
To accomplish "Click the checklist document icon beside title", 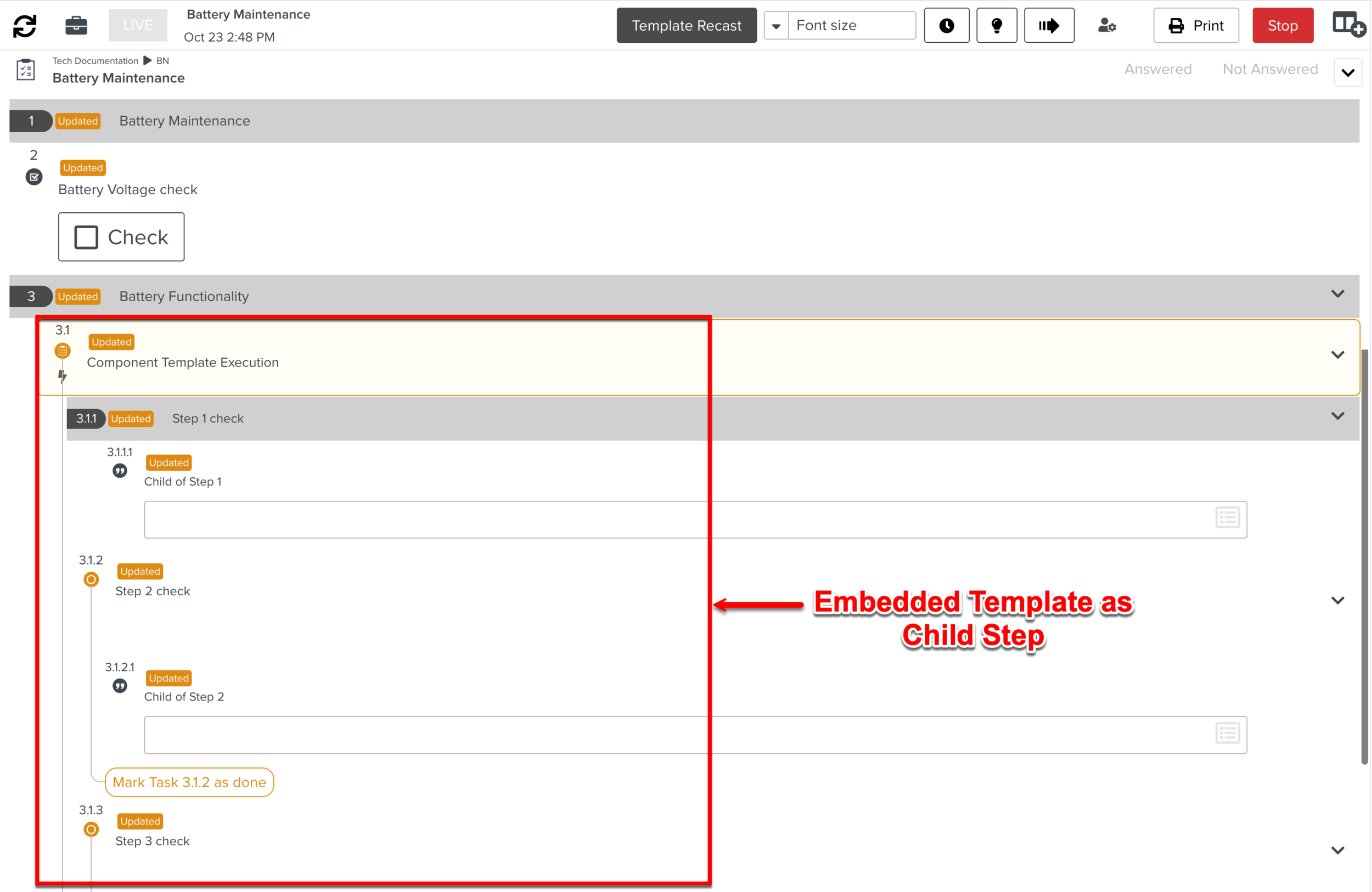I will coord(26,70).
